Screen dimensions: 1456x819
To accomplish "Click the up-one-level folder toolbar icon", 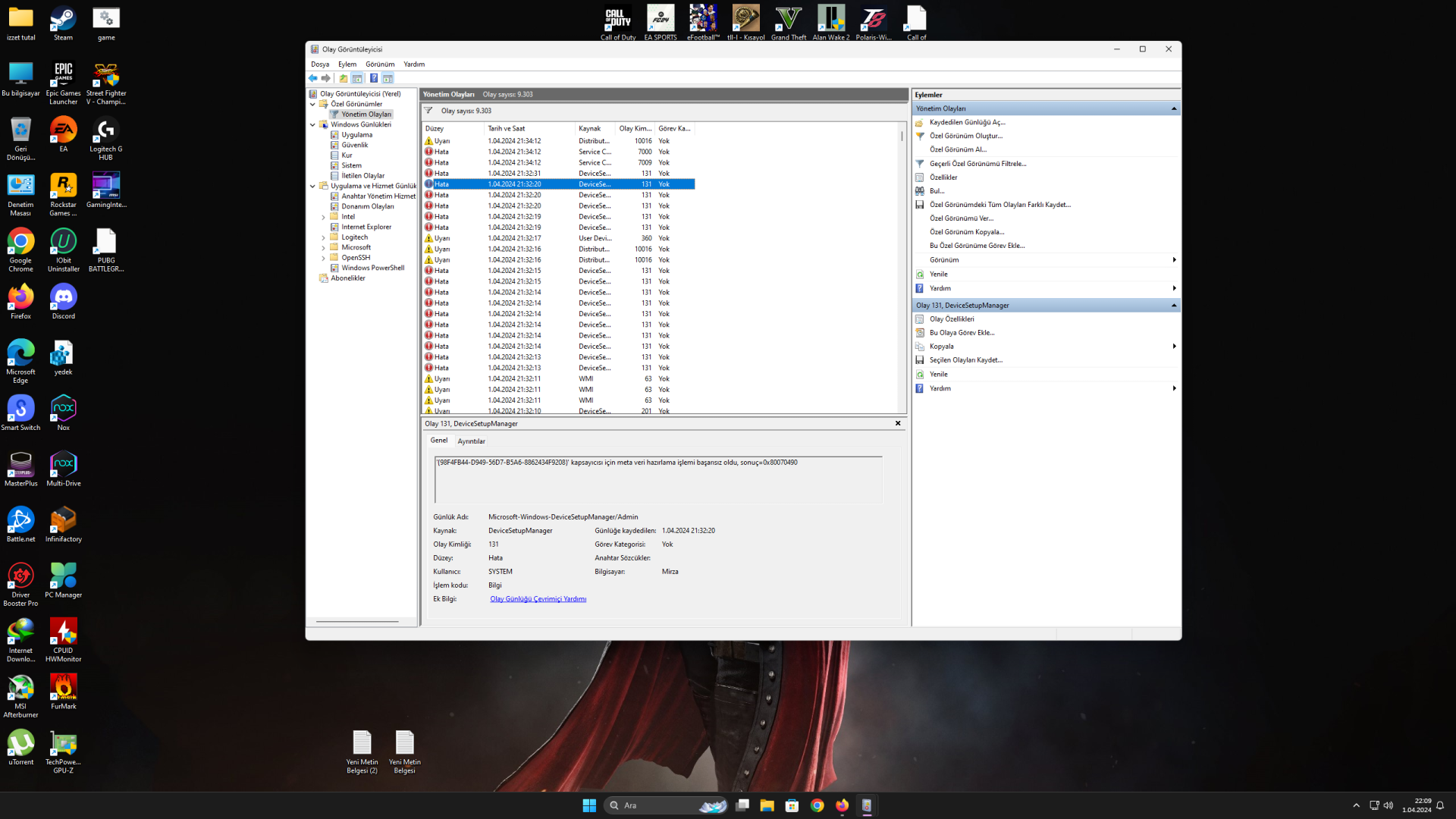I will (x=344, y=78).
